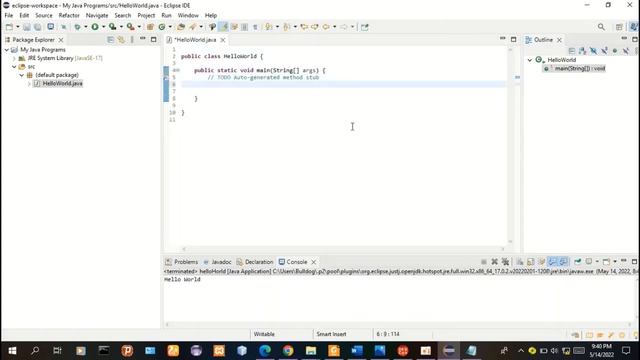Image resolution: width=640 pixels, height=360 pixels.
Task: Toggle Show Console on Standard Out change
Action: tap(552, 262)
